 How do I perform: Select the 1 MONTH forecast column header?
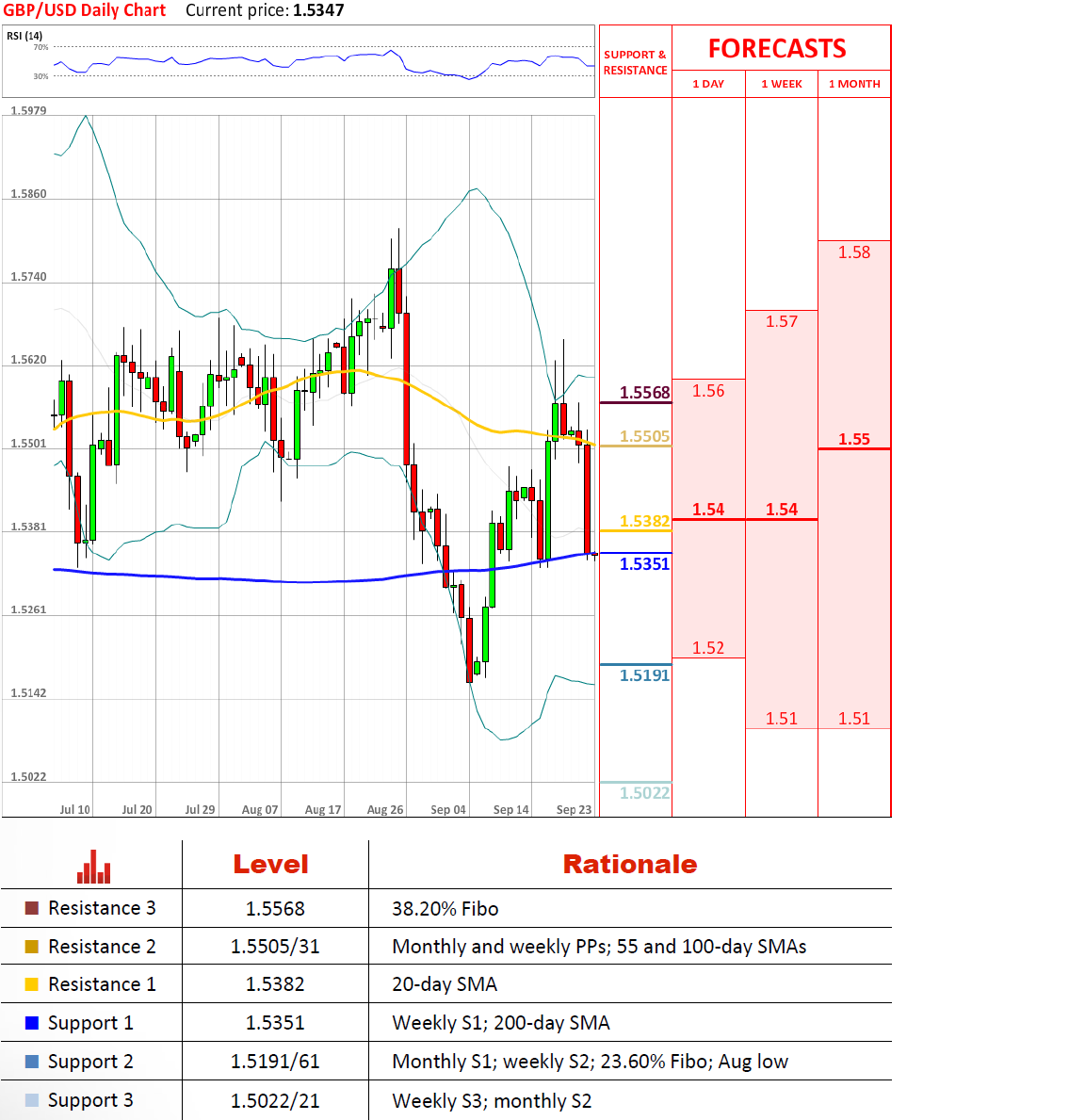pyautogui.click(x=854, y=84)
